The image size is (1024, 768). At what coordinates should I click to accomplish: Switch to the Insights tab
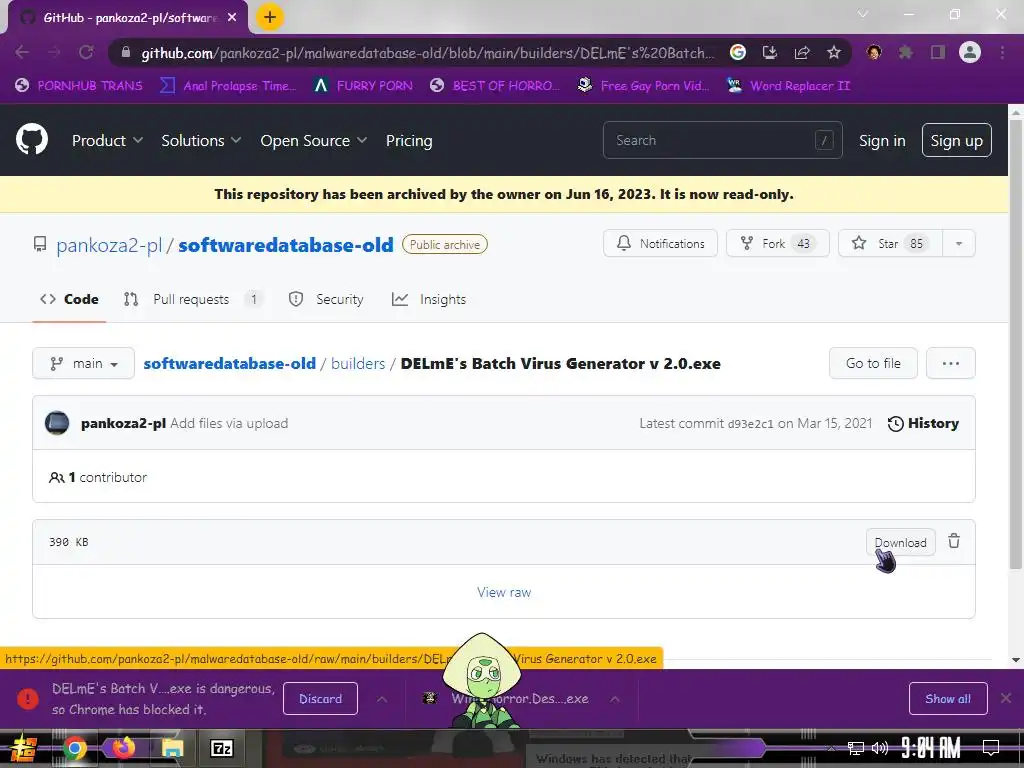tap(429, 299)
